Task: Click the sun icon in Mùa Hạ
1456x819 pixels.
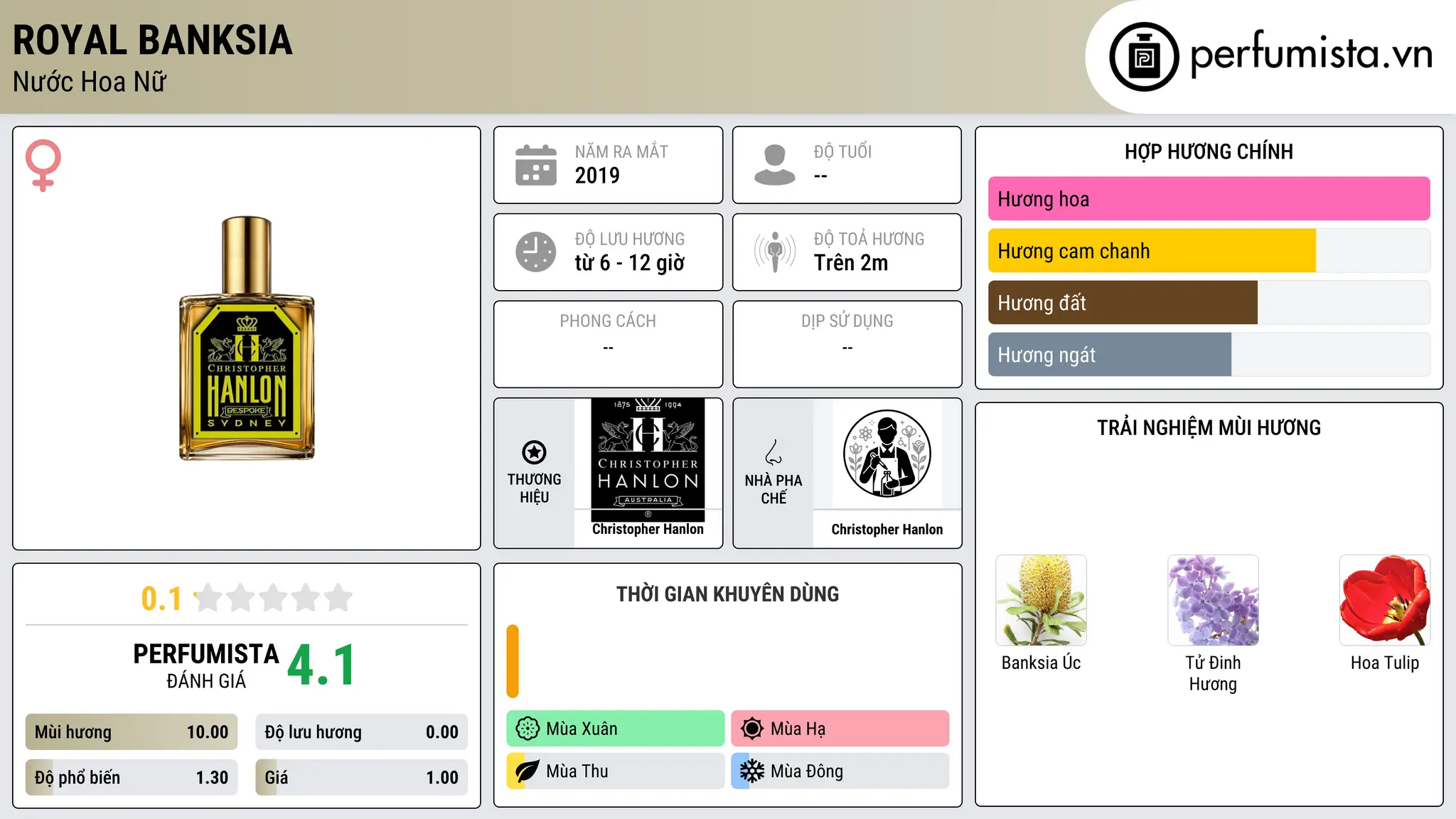Action: [752, 729]
